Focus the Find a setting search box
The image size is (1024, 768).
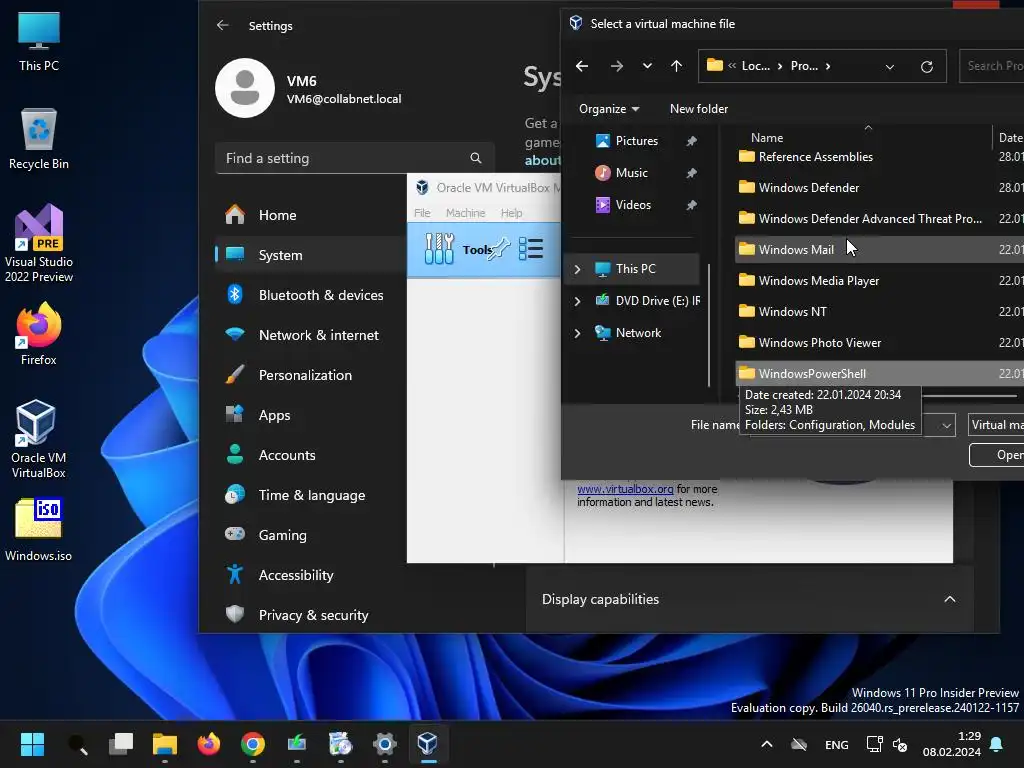coord(354,158)
